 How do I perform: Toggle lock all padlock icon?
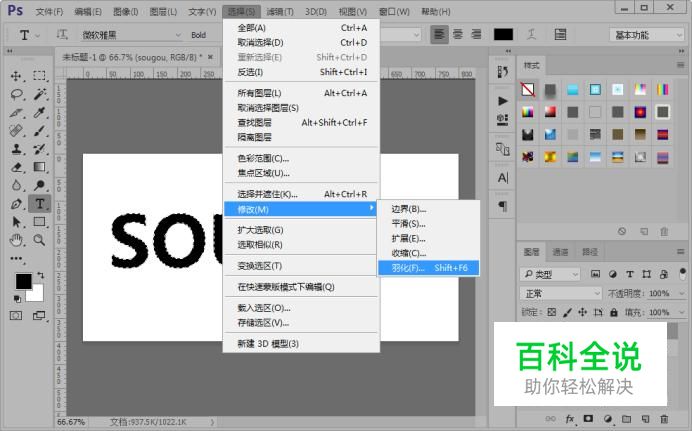pos(614,312)
